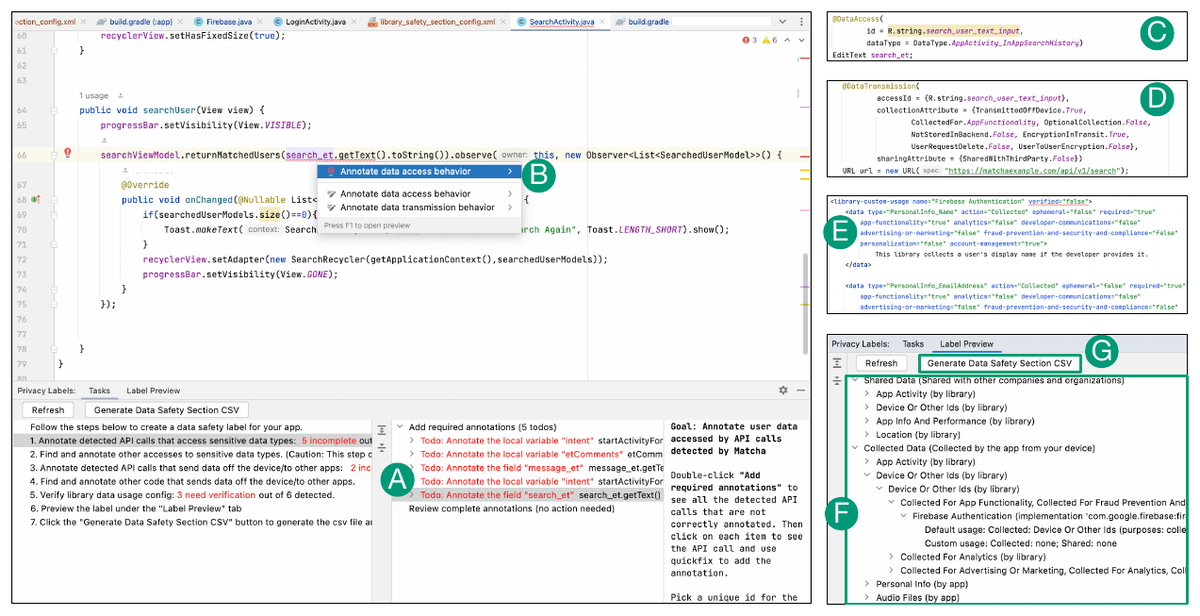This screenshot has width=1200, height=616.
Task: Open the Label Preview tab in right panel
Action: (x=966, y=343)
